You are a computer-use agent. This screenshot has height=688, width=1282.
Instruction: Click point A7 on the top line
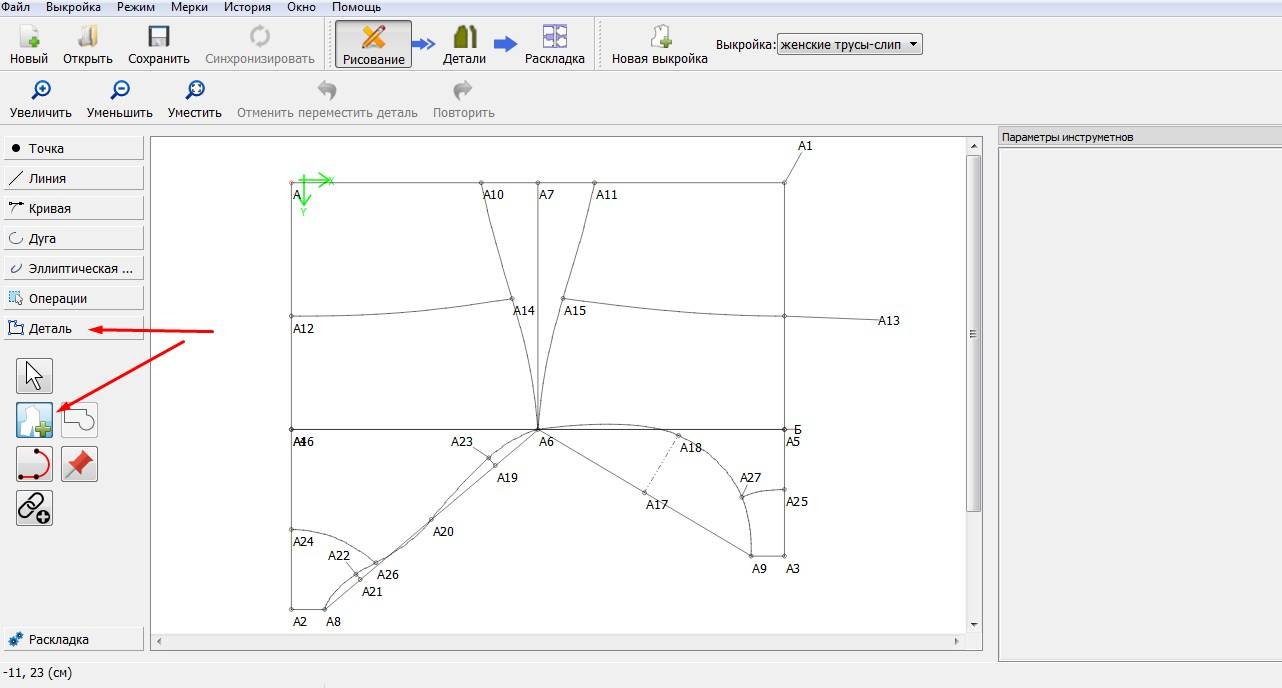coord(538,183)
